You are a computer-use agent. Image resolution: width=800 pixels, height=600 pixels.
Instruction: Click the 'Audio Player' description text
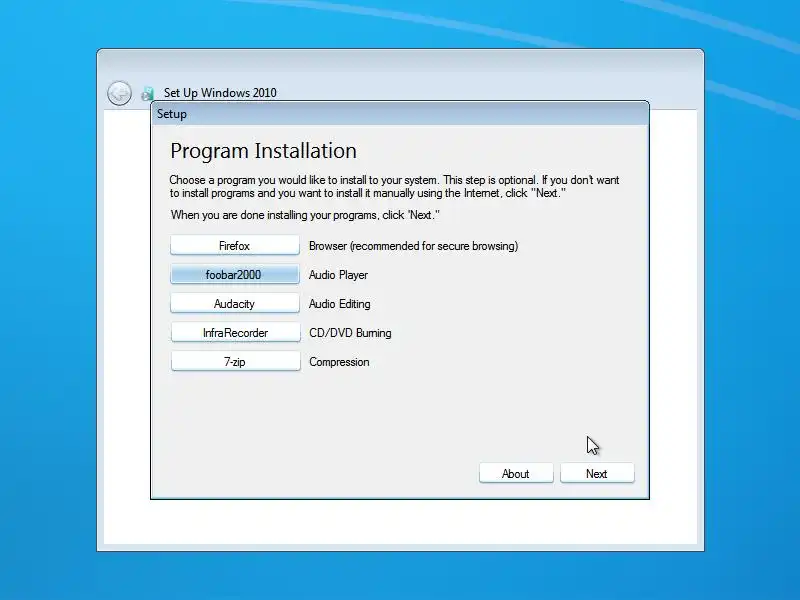338,275
